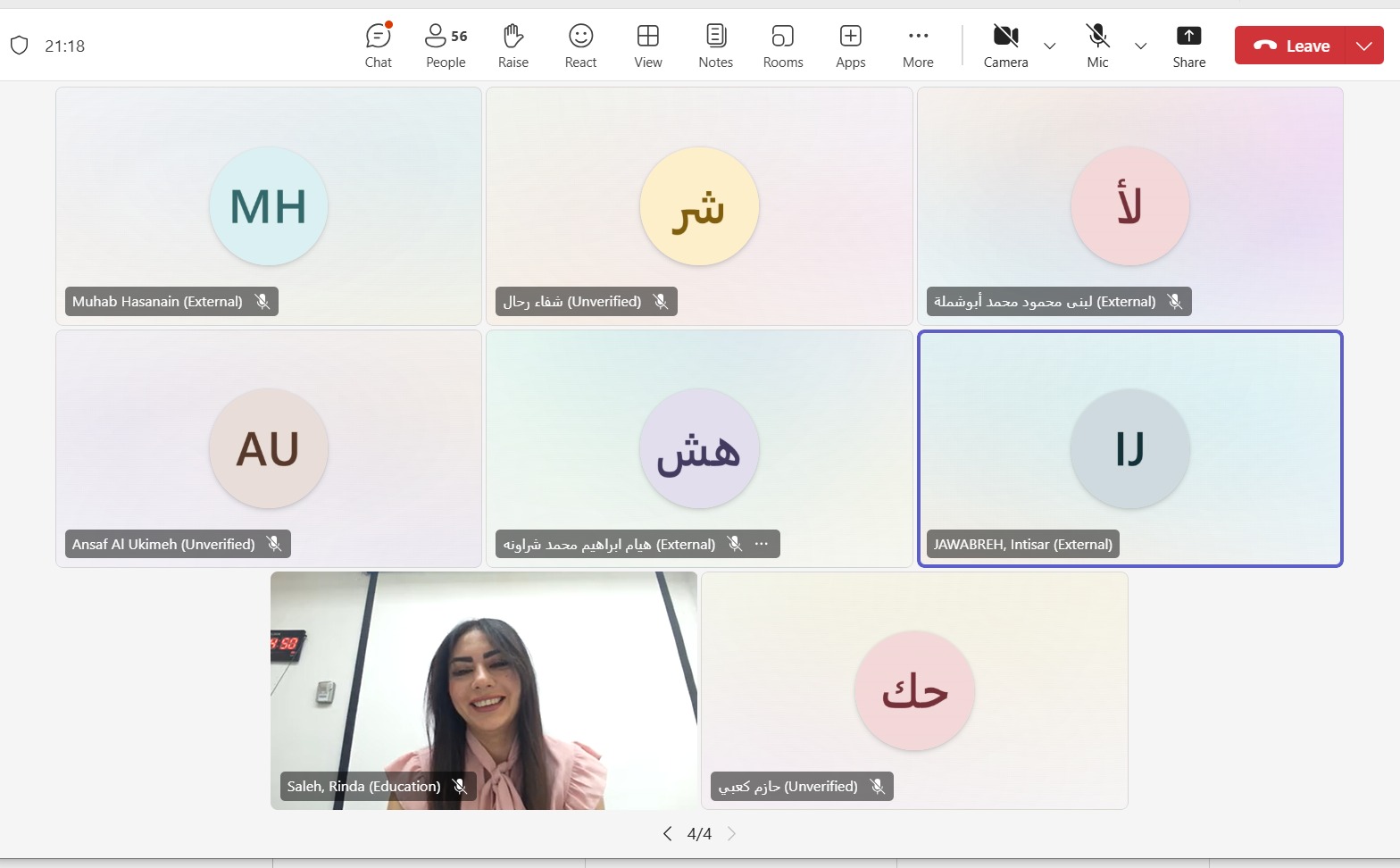This screenshot has width=1400, height=868.
Task: Expand Camera options dropdown arrow
Action: coord(1050,46)
